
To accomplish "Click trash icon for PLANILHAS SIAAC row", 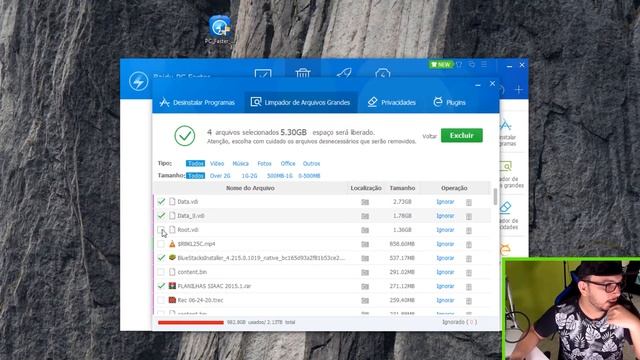I will (x=469, y=287).
